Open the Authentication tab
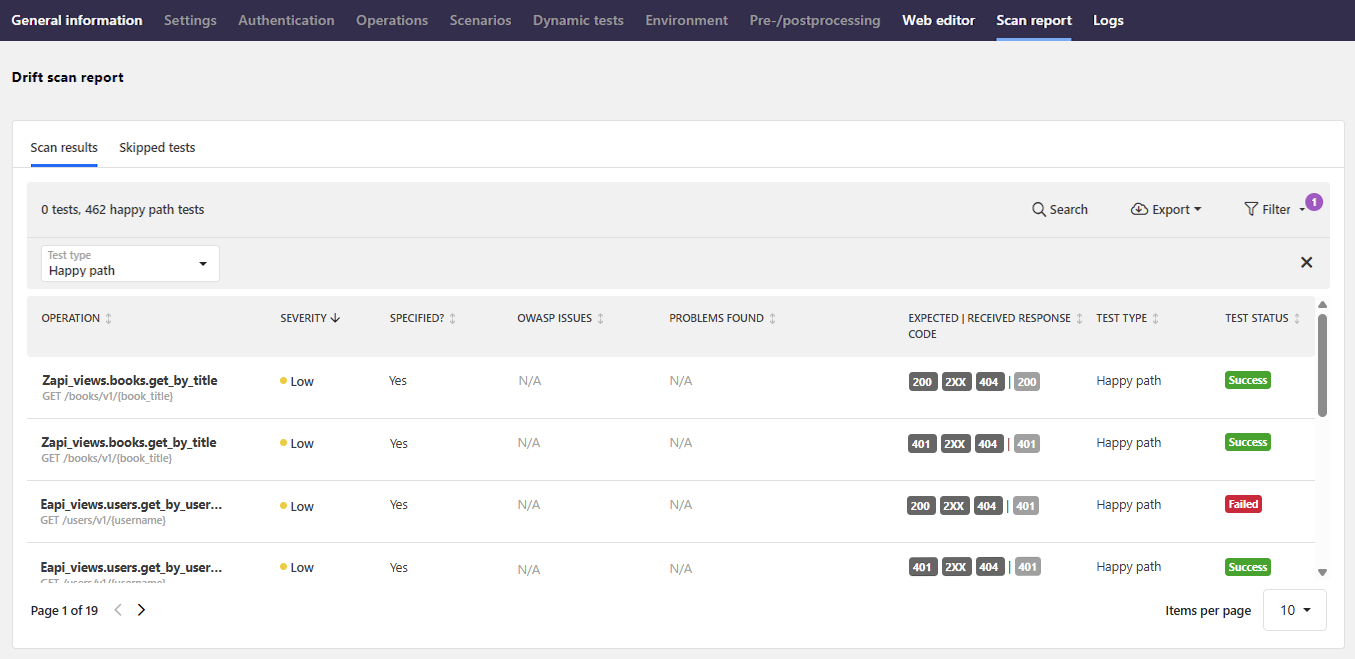Viewport: 1355px width, 659px height. (286, 20)
